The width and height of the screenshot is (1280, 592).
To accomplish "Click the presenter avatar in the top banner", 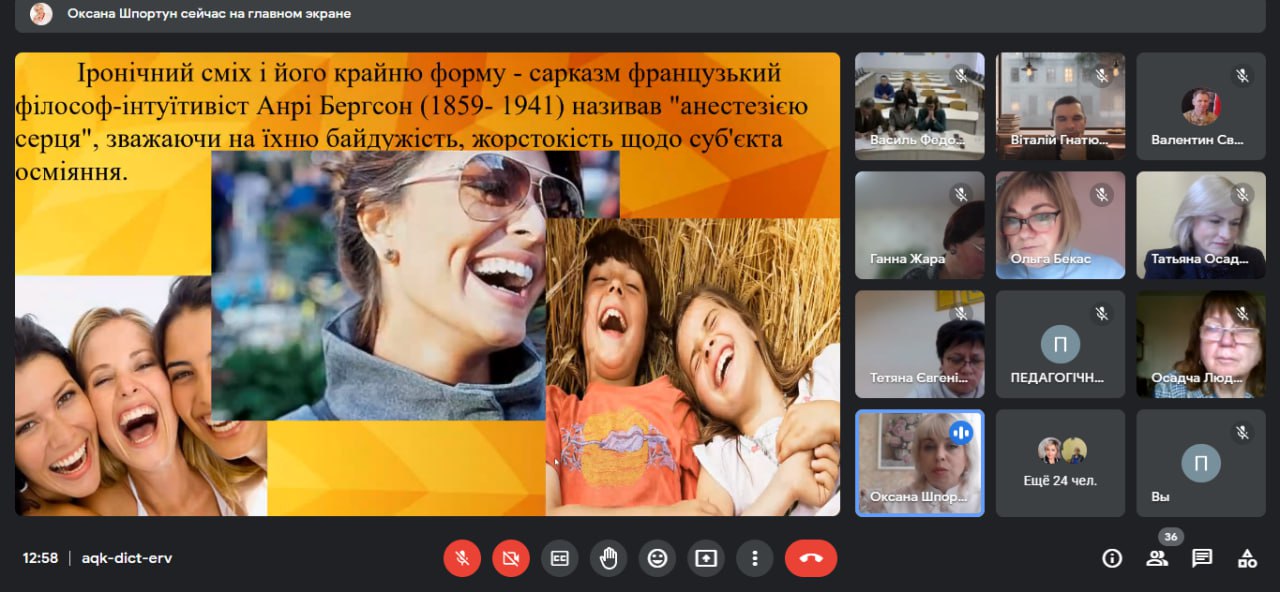I will 41,14.
